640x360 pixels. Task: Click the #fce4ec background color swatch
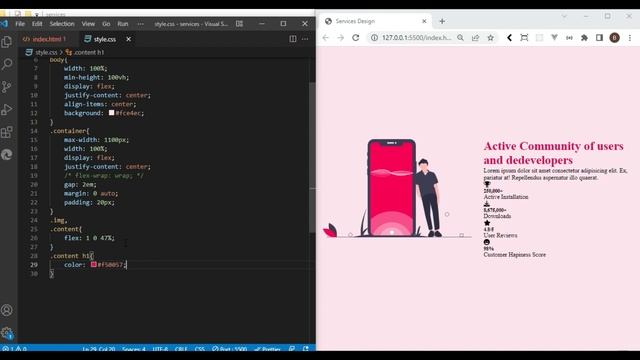click(x=111, y=113)
